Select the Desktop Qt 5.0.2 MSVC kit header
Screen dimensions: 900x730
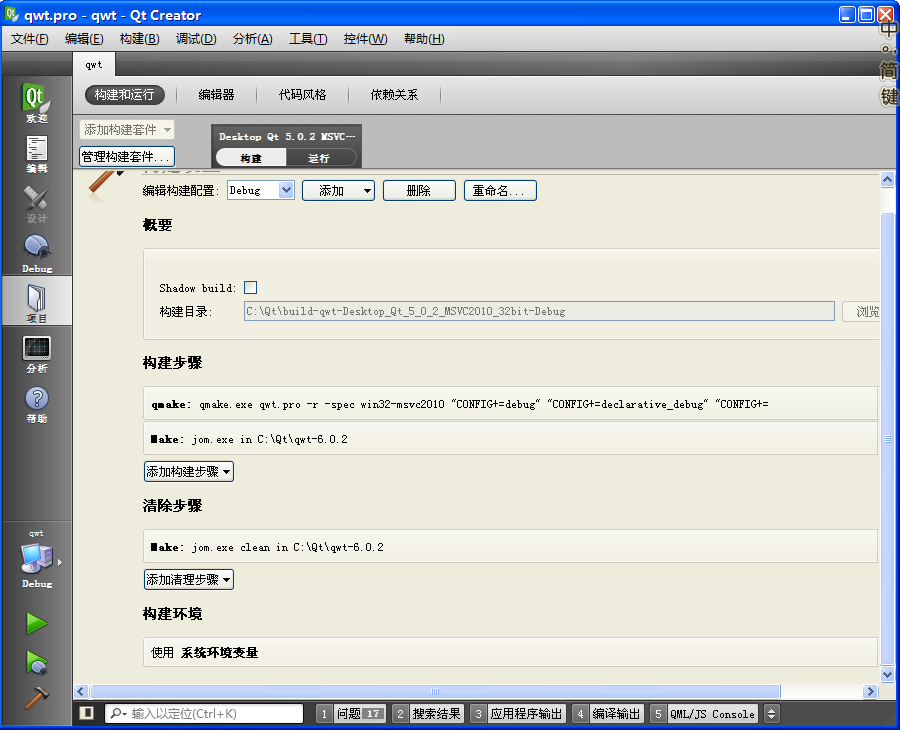[286, 137]
